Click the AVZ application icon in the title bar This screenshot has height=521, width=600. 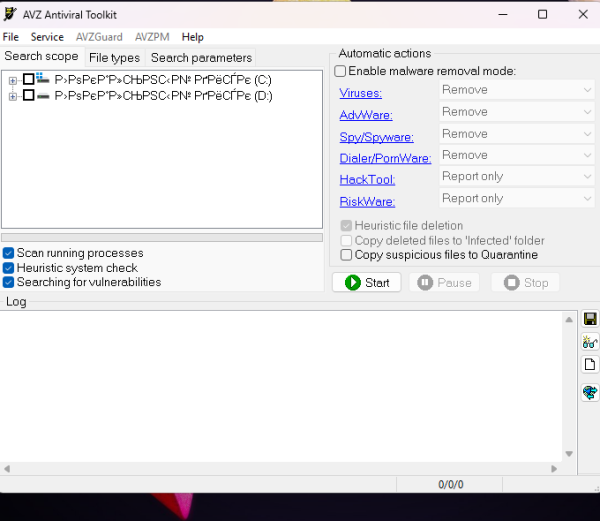coord(10,14)
